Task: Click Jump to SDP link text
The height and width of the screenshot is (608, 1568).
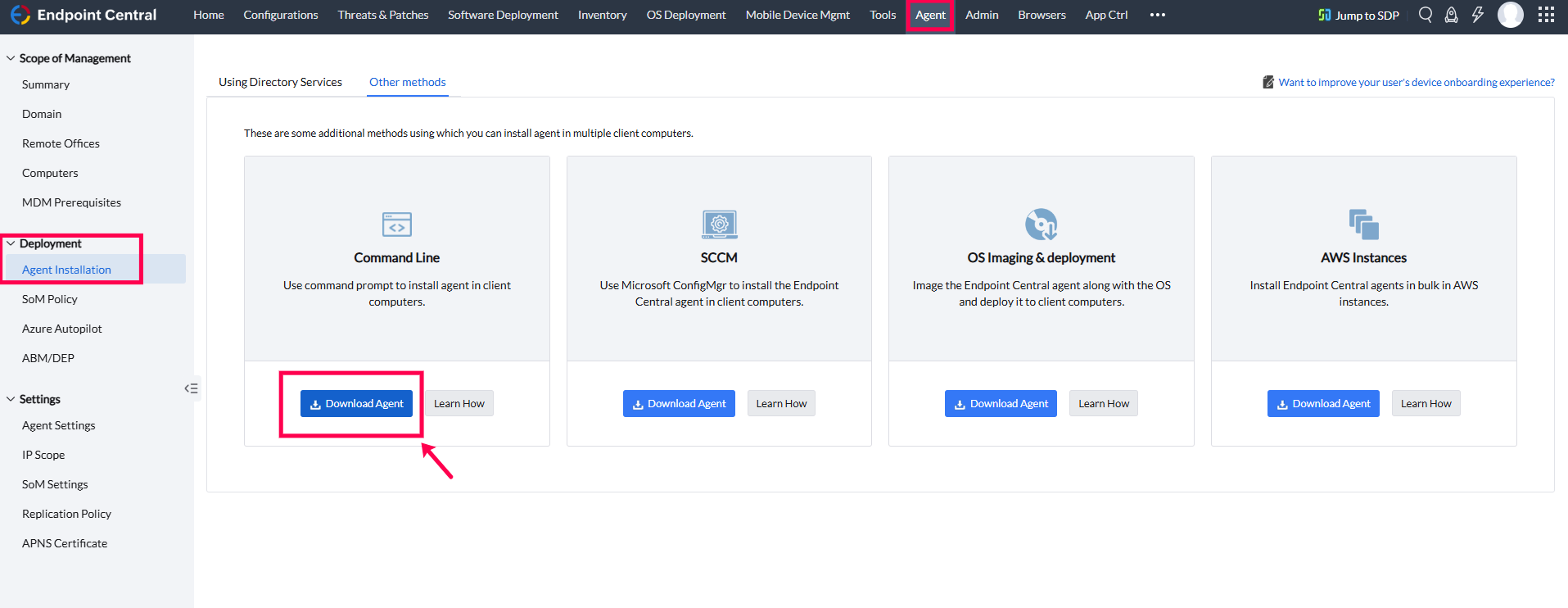Action: 1367,15
